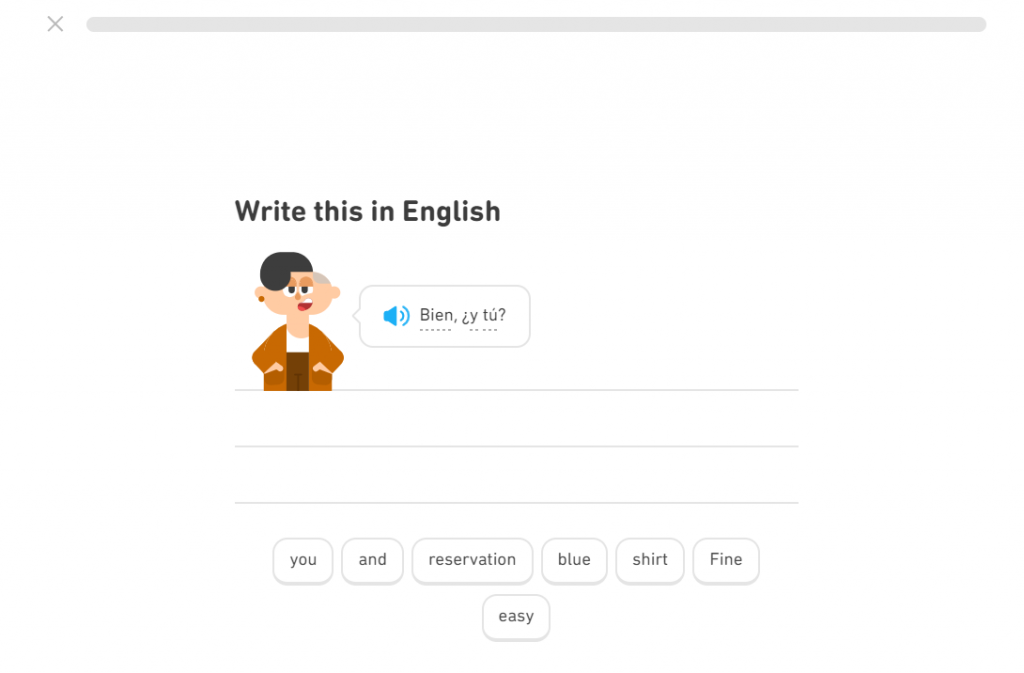
Task: Select the word tile 'you'
Action: [302, 561]
